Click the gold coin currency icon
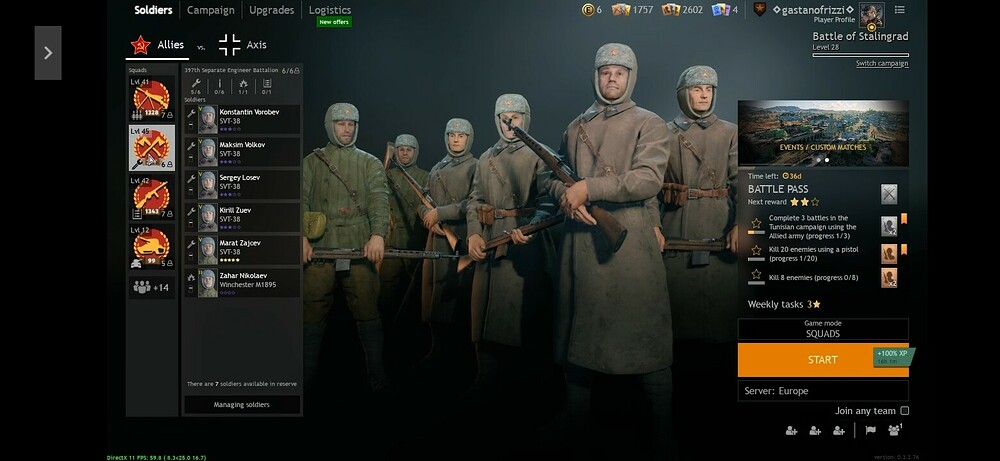Viewport: 1000px width, 461px height. click(x=587, y=10)
